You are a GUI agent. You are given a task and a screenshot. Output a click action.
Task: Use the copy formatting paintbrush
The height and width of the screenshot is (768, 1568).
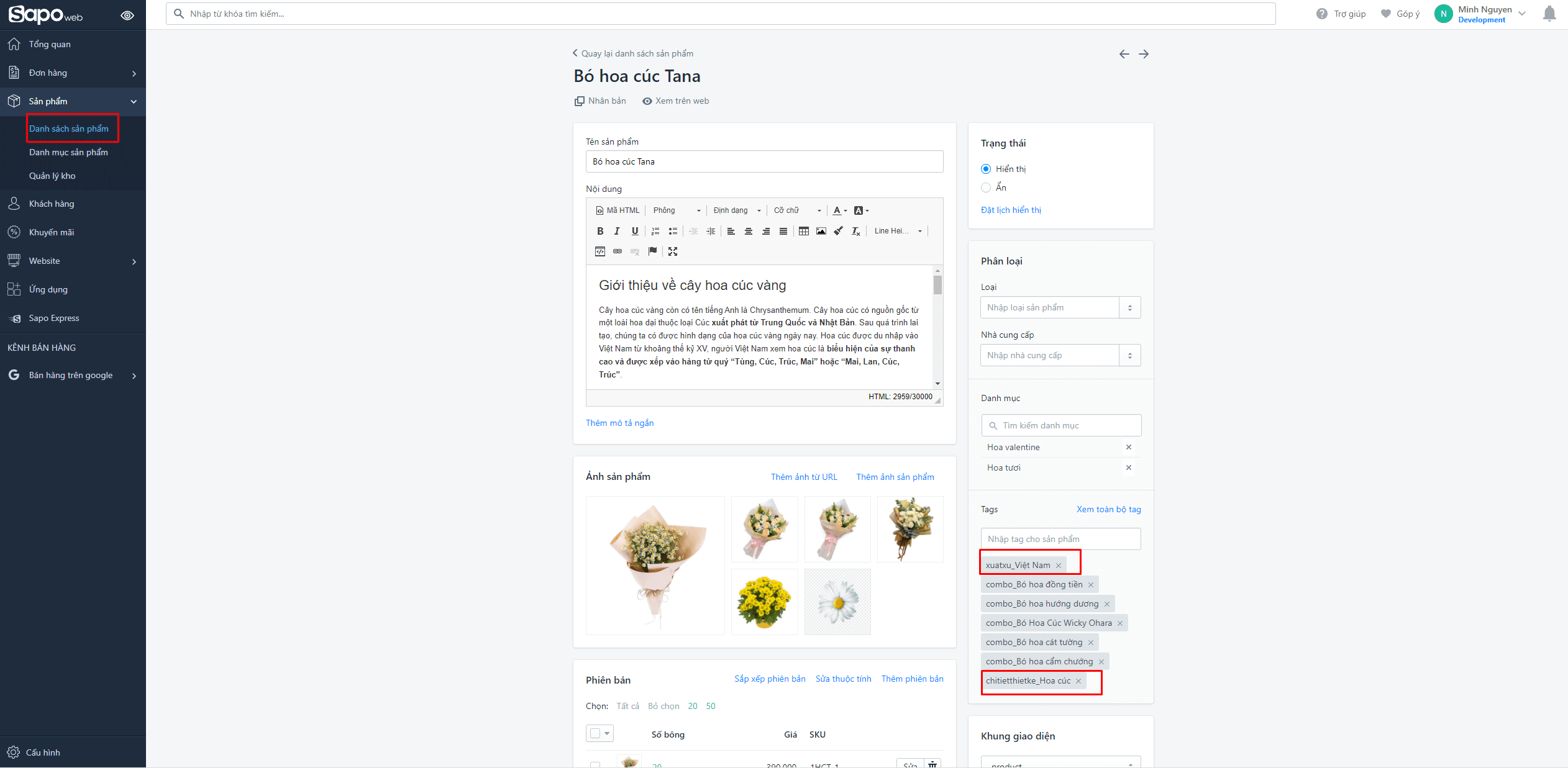pos(839,231)
